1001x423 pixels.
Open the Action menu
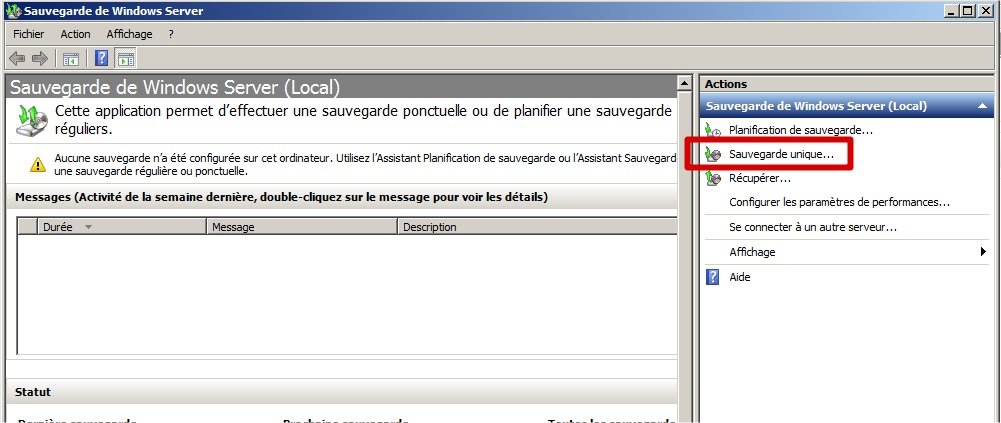click(75, 34)
